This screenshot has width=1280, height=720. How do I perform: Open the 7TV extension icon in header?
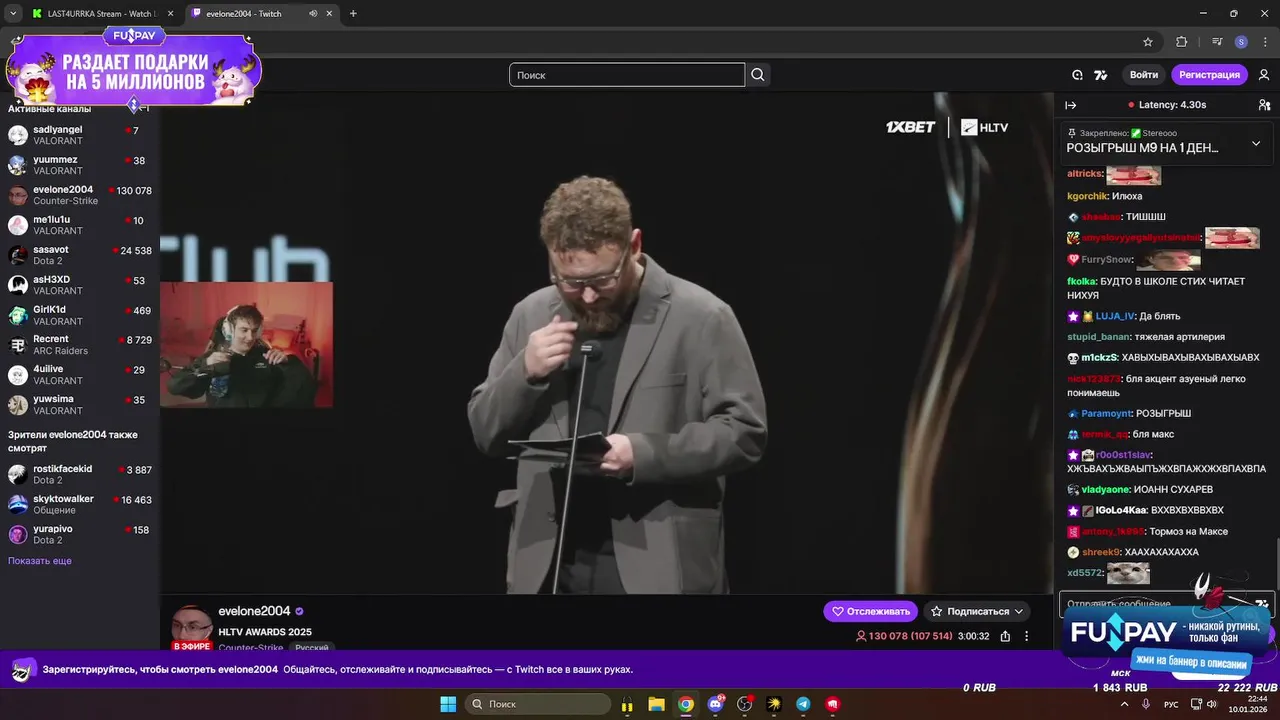pyautogui.click(x=1101, y=75)
